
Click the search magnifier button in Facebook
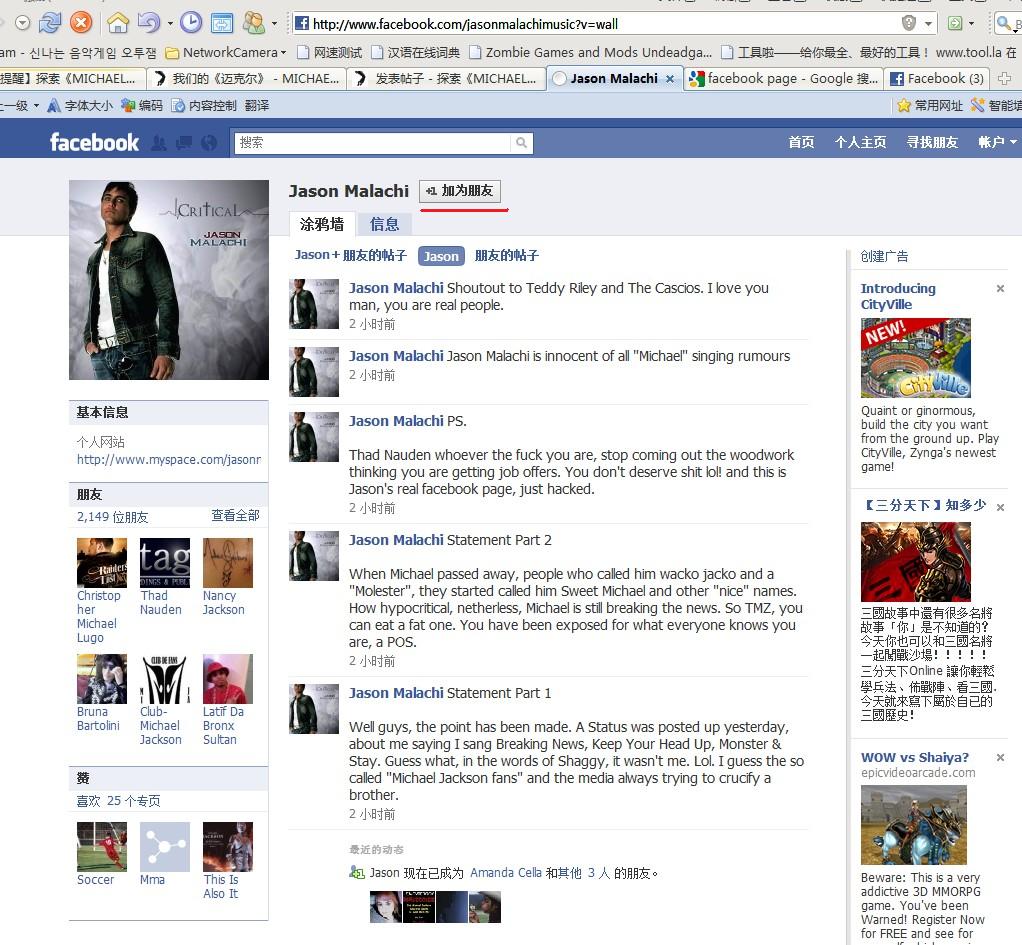pyautogui.click(x=521, y=143)
